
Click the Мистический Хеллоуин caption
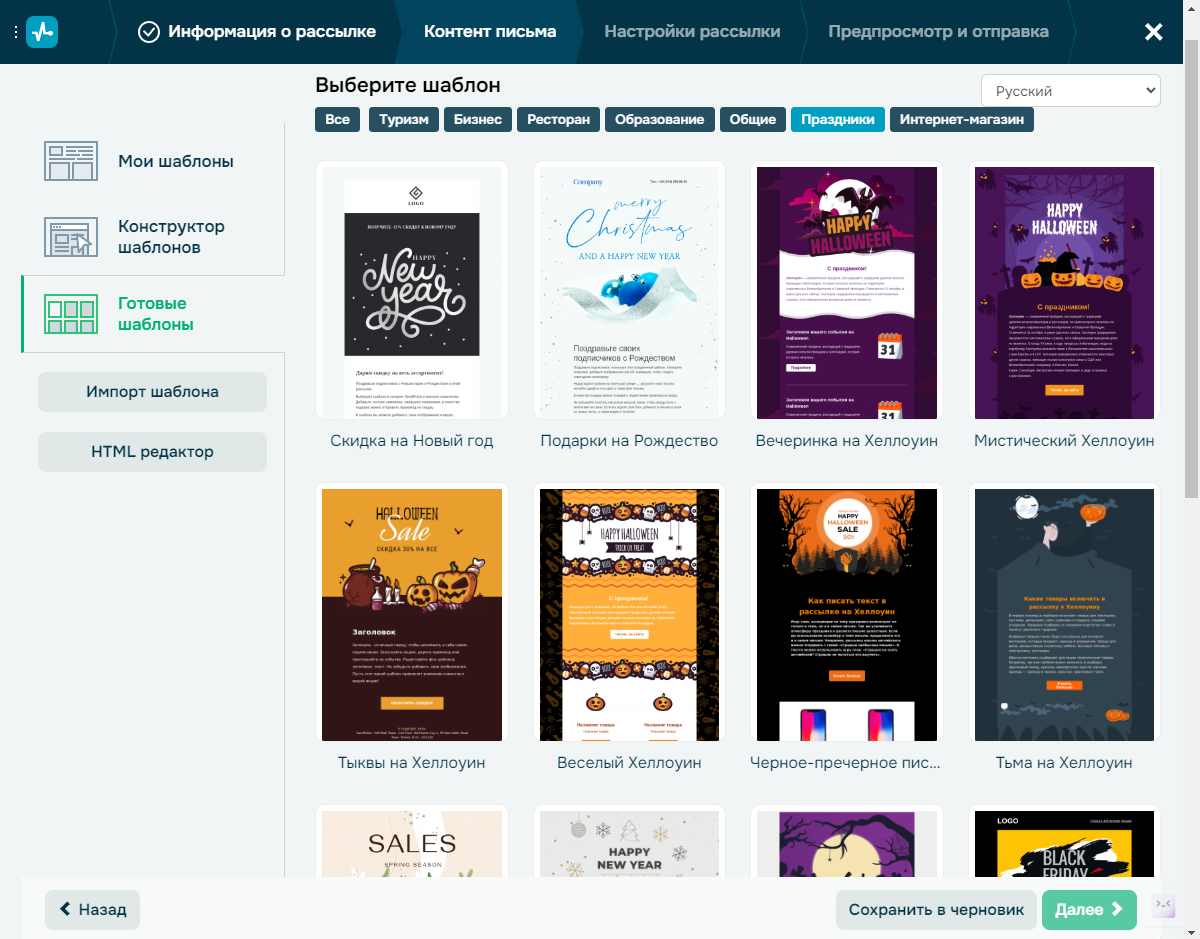pos(1064,441)
